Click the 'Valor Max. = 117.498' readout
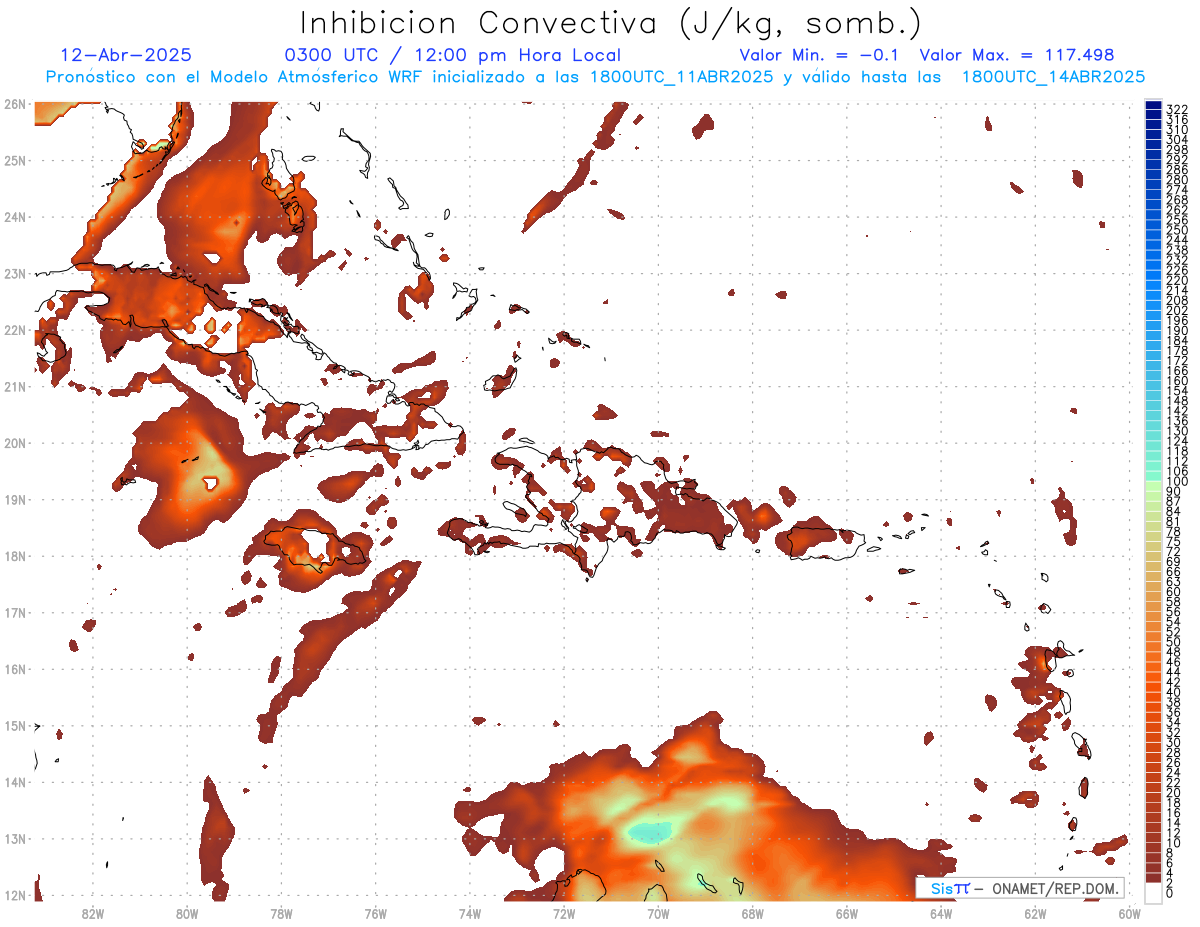This screenshot has width=1200, height=927. point(1017,56)
